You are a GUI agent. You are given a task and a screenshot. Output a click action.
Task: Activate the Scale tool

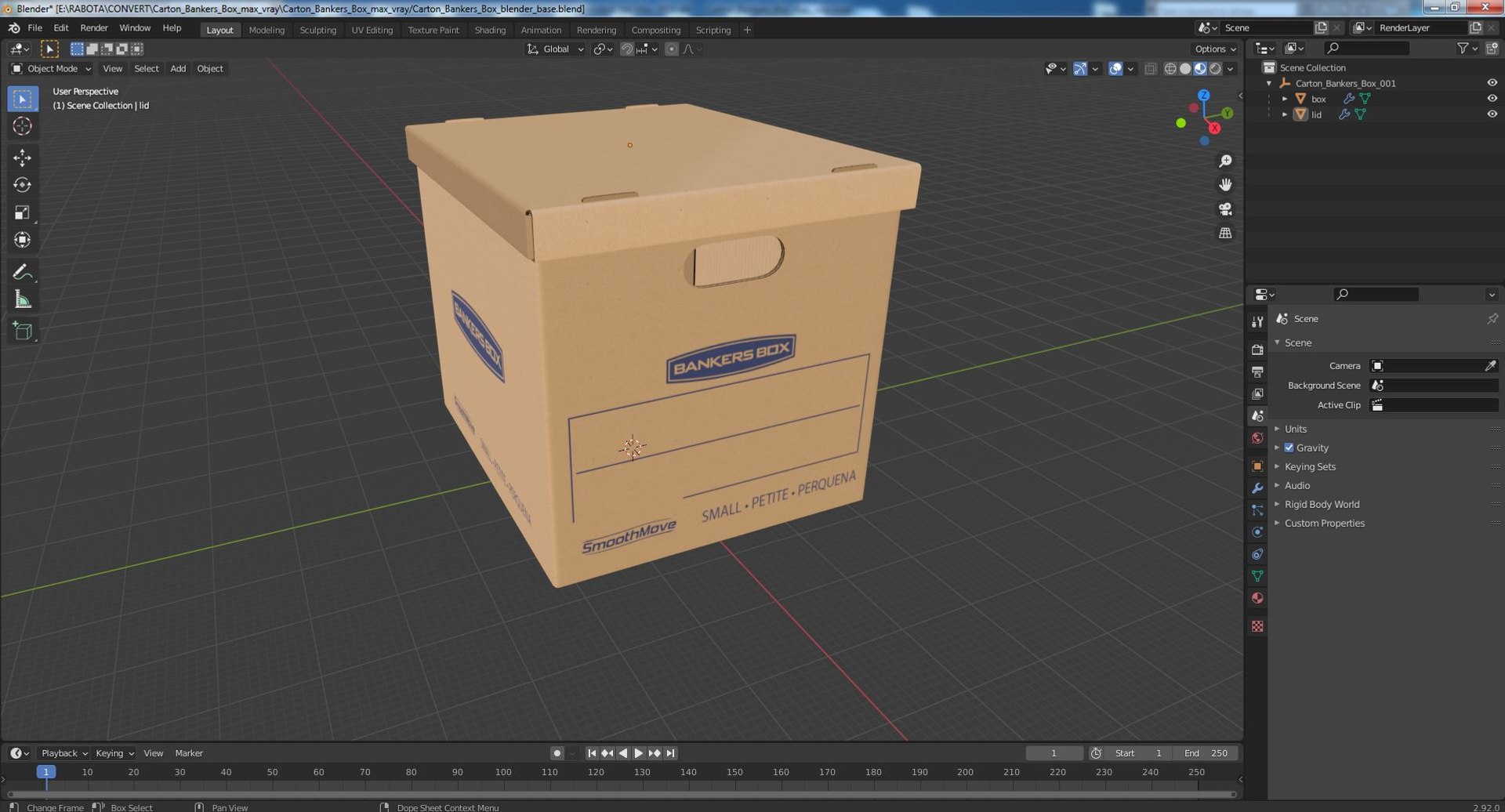tap(22, 212)
